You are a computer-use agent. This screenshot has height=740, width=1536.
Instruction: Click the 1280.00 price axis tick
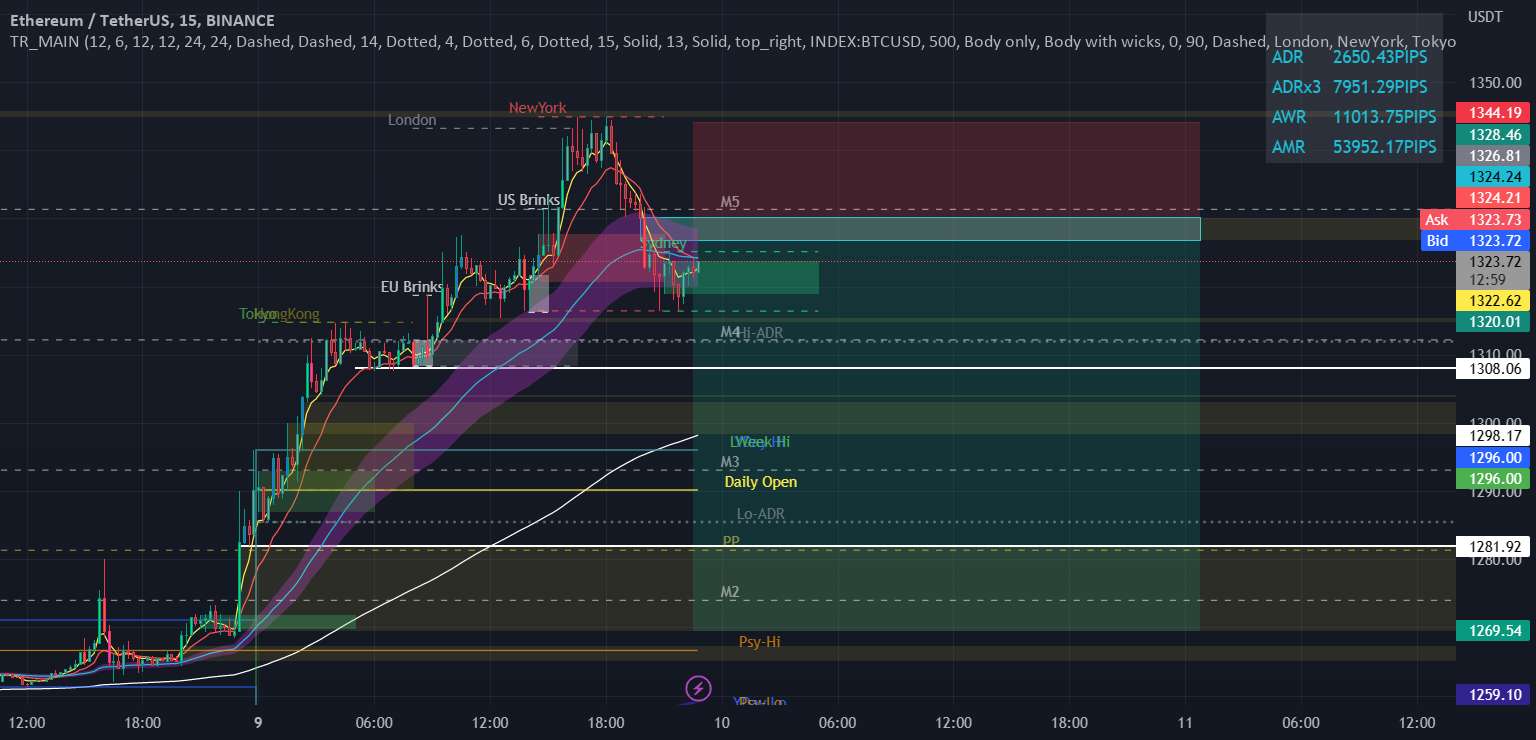pyautogui.click(x=1493, y=560)
